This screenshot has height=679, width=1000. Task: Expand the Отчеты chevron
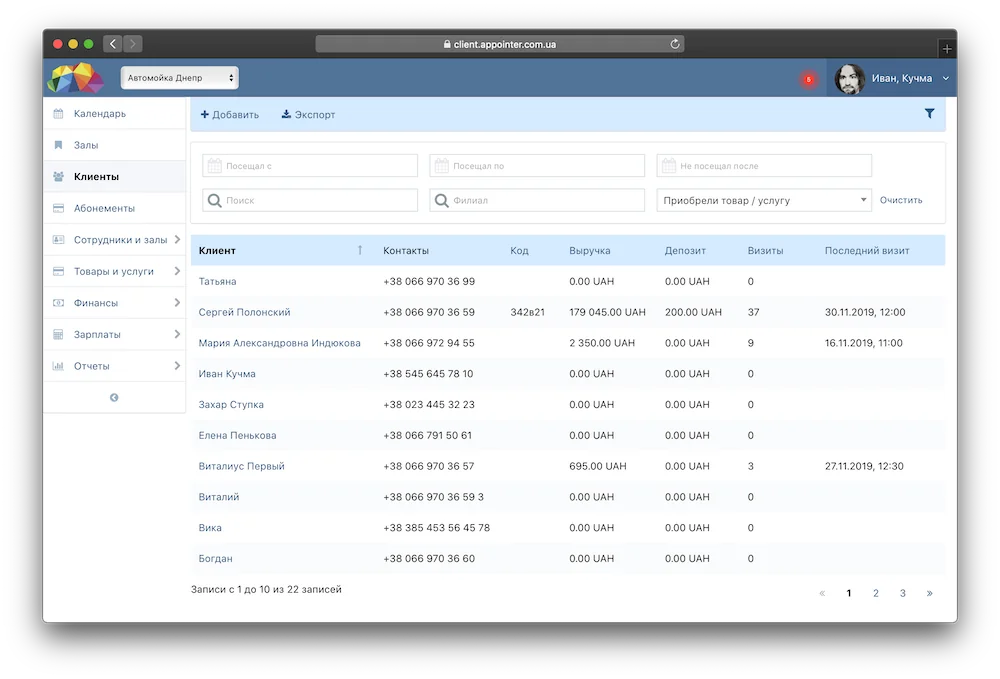coord(177,366)
